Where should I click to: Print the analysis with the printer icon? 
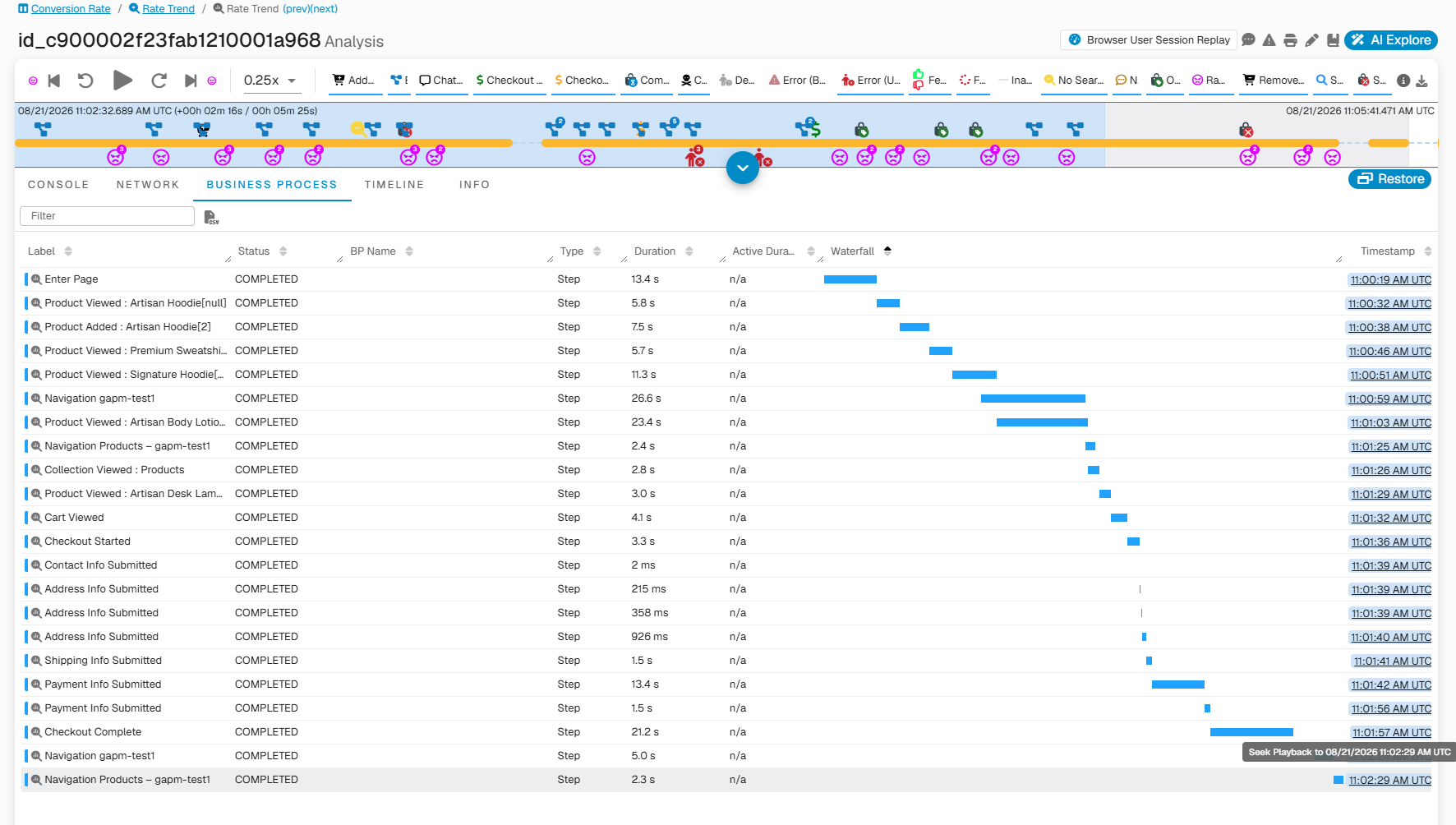click(1291, 39)
